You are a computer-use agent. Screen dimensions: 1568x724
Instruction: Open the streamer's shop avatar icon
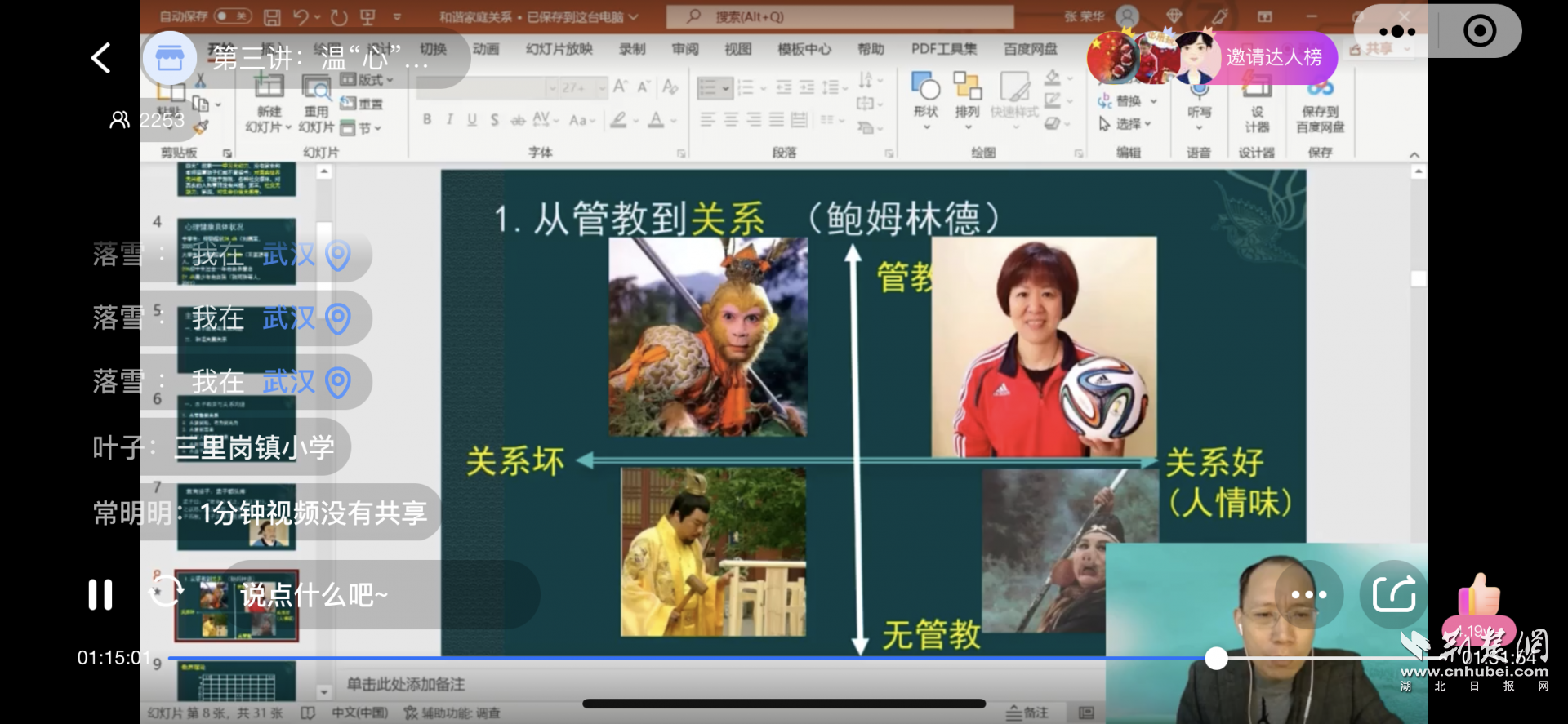(x=169, y=58)
